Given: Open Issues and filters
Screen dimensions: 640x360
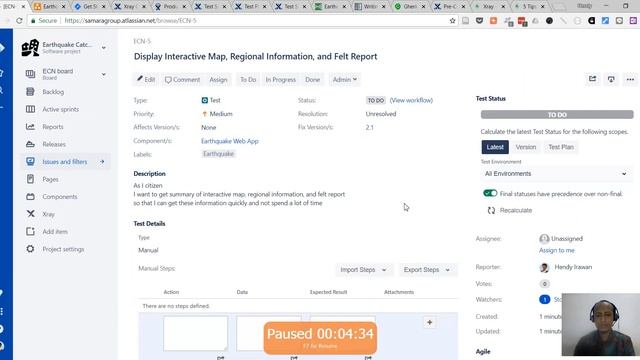Looking at the screenshot, I should 64,162.
